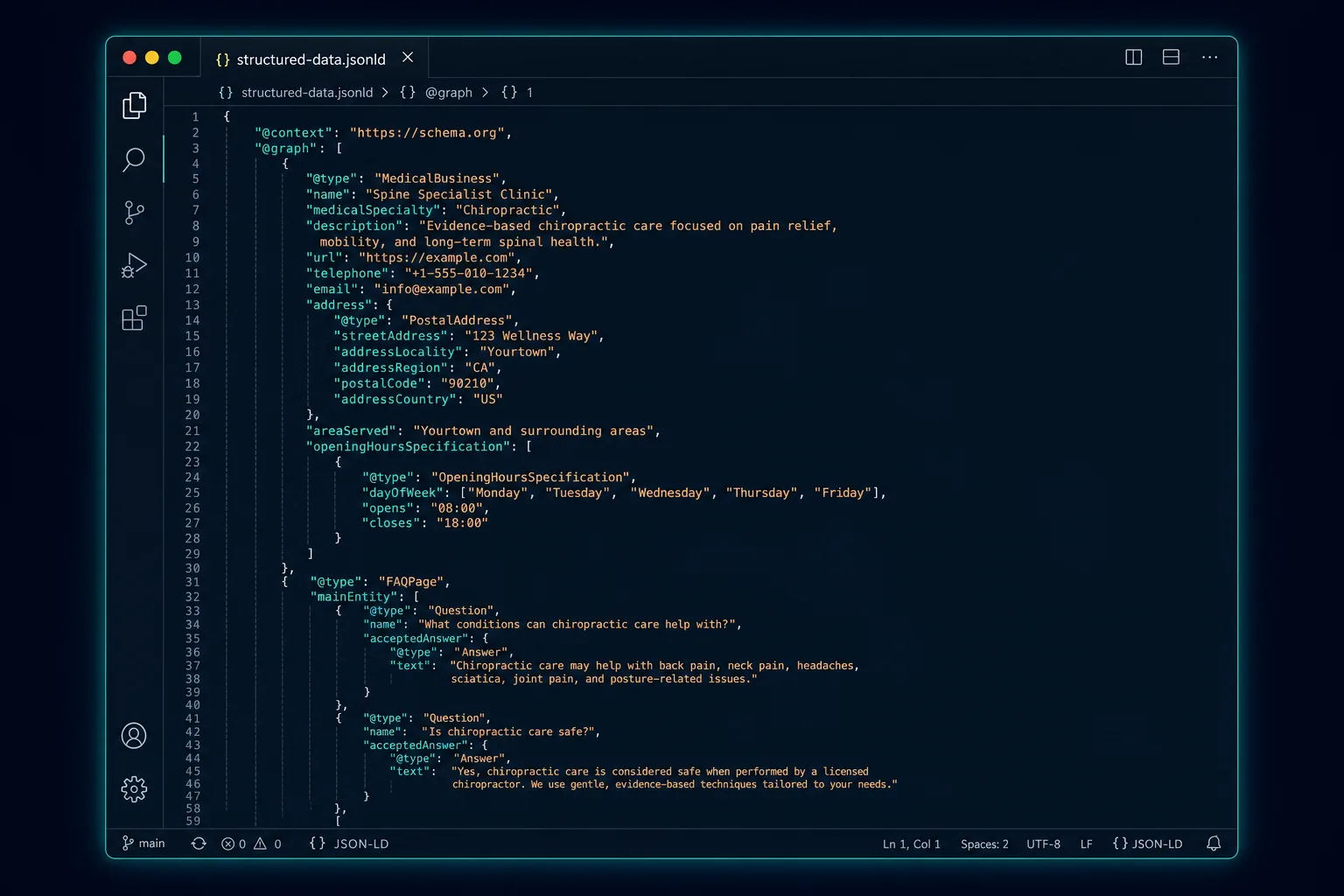Click the "Chiropractic" value
Viewport: 1344px width, 896px height.
(x=507, y=210)
